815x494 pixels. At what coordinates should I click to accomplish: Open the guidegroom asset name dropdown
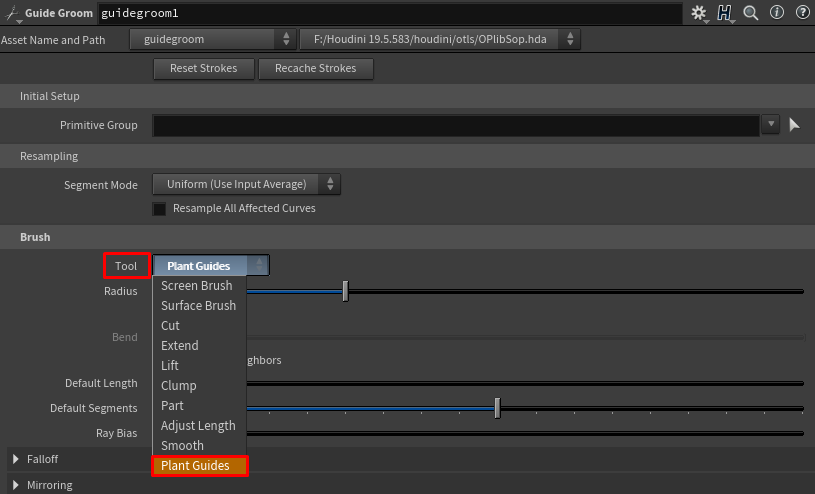(213, 39)
